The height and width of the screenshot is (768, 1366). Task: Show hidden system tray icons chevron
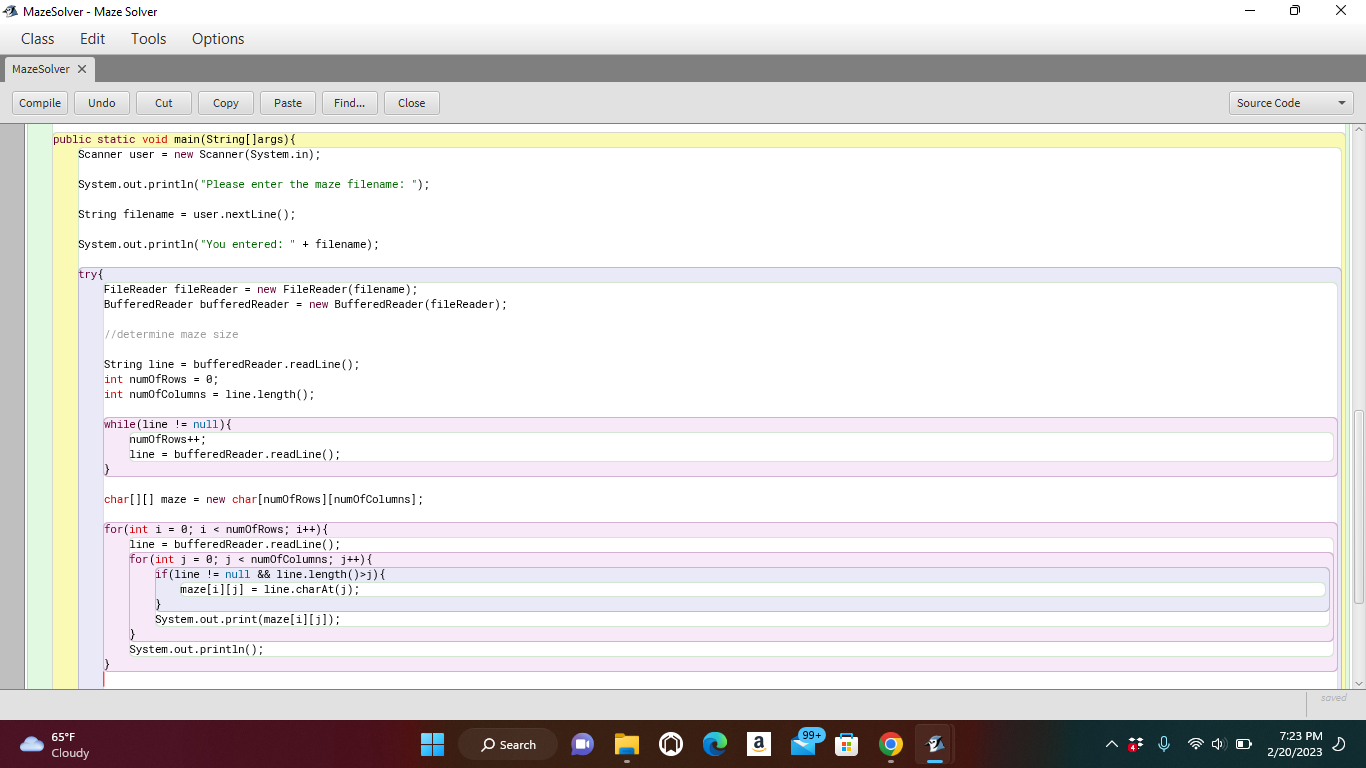coord(1111,744)
